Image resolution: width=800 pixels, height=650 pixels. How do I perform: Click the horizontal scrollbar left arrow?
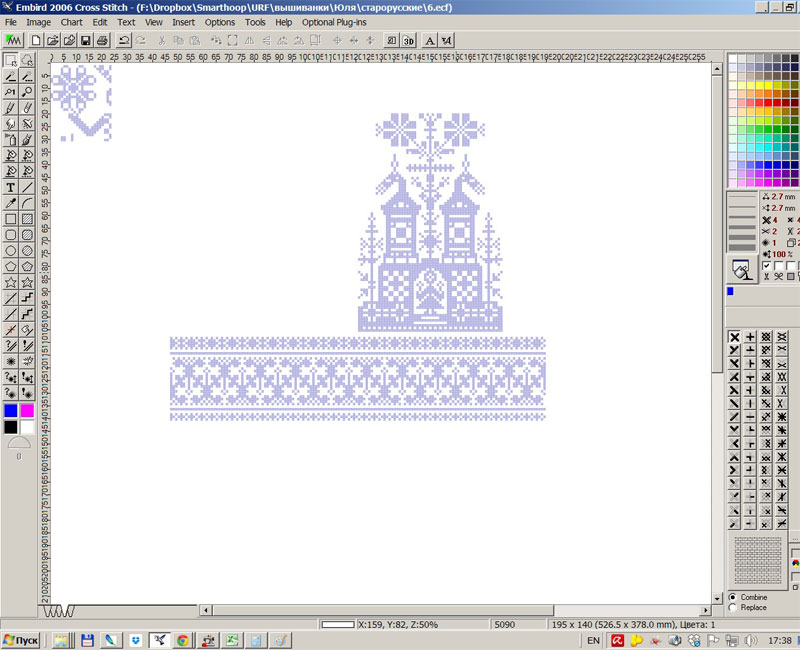205,610
